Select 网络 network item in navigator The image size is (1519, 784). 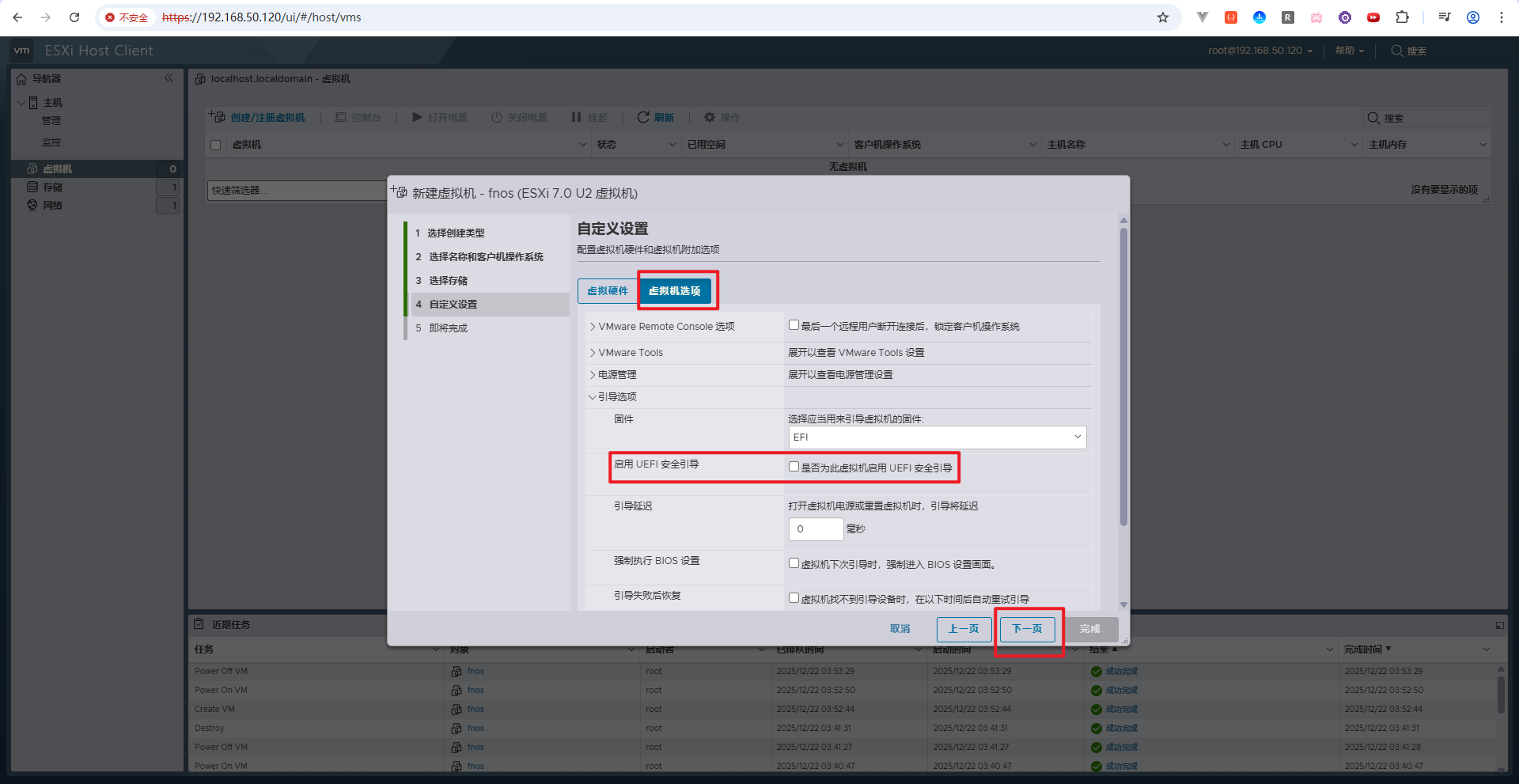point(52,206)
